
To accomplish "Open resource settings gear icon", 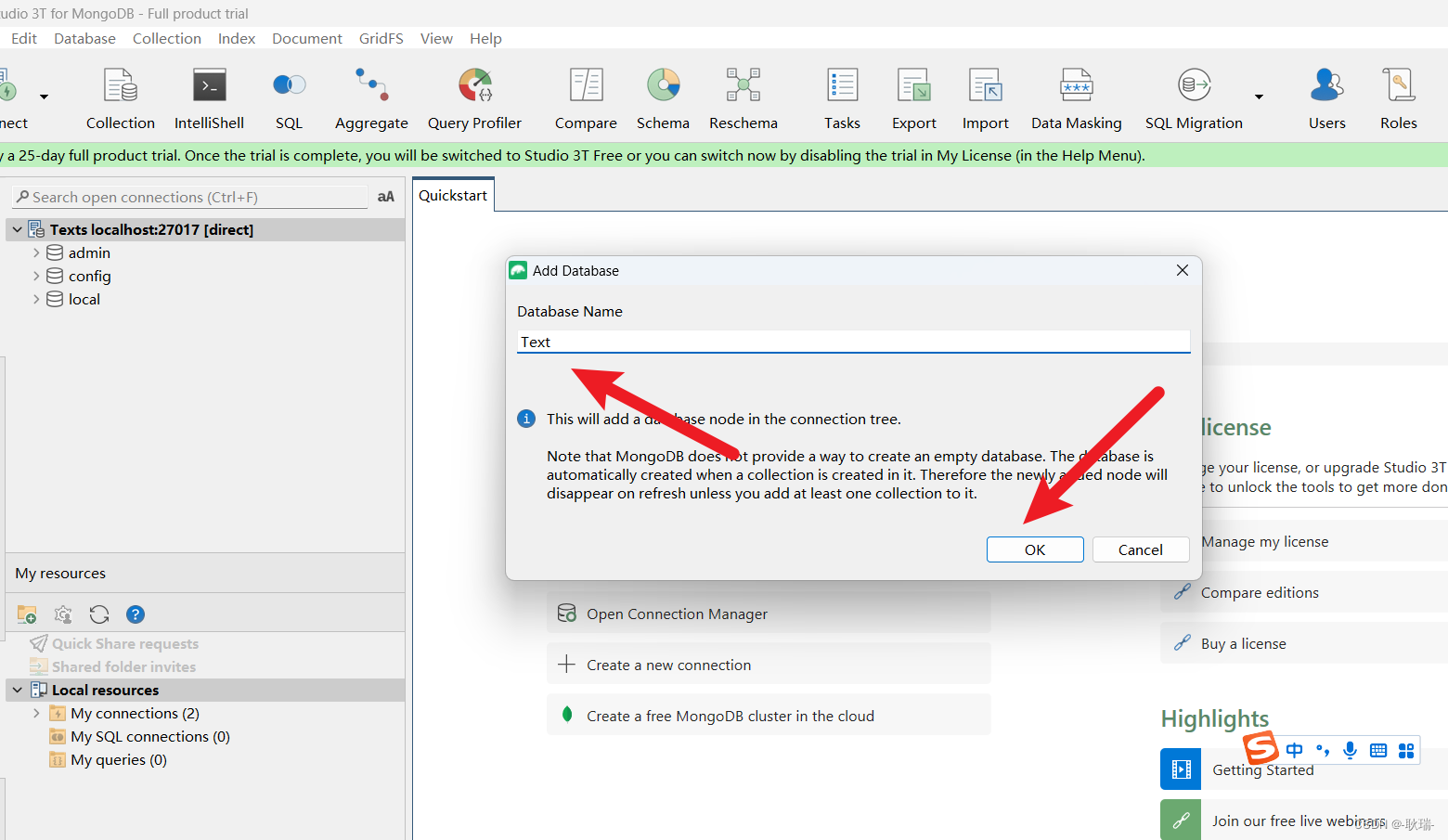I will (x=63, y=614).
